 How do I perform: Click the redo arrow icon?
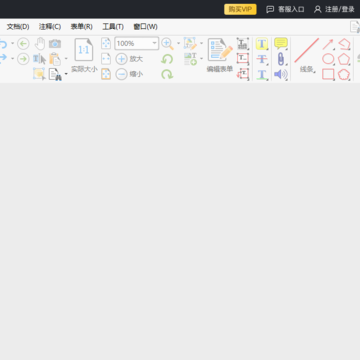3,58
